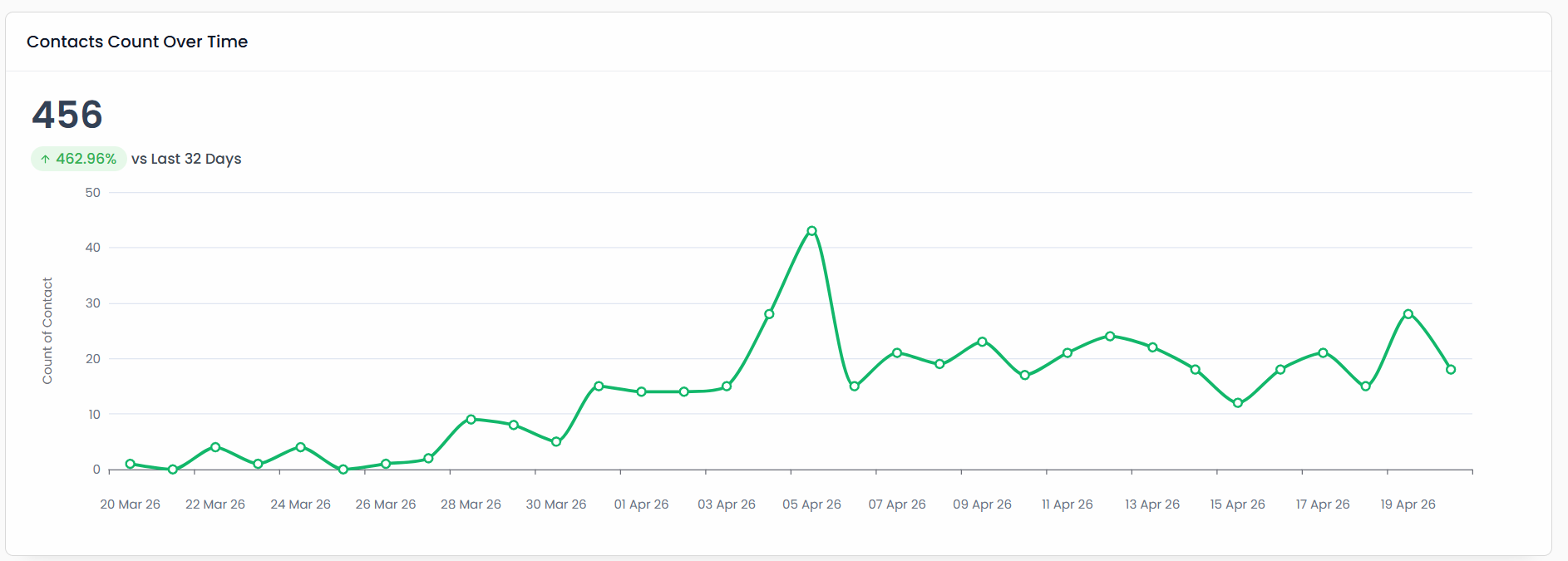Screen dimensions: 1568x561
Task: Click the '17 Apr 26' x-axis label
Action: tap(1323, 504)
